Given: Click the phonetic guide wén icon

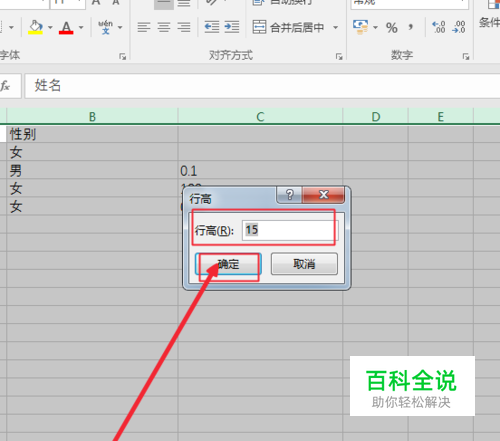Looking at the screenshot, I should click(x=105, y=27).
